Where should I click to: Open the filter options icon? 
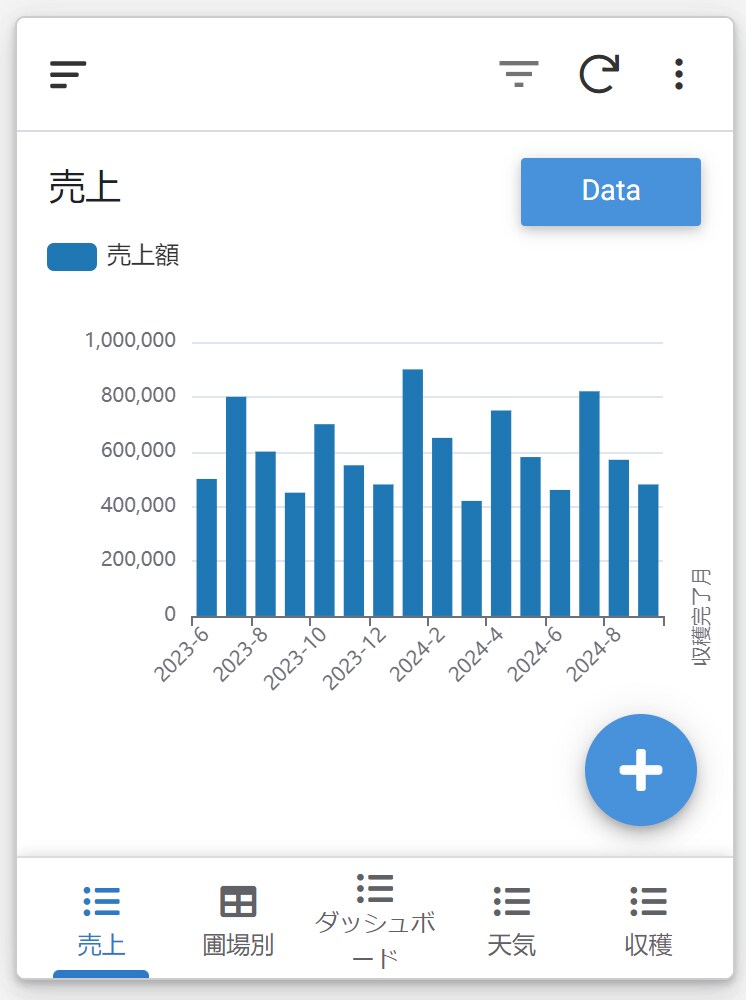[x=518, y=75]
